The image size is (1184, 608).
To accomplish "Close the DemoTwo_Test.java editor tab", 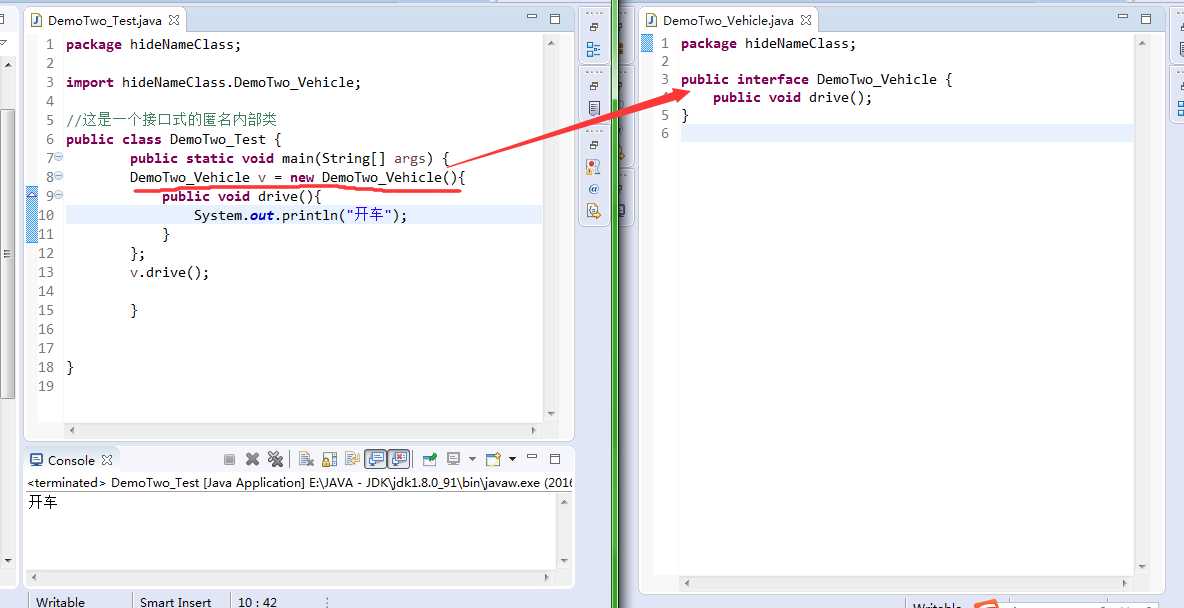I will (x=174, y=20).
